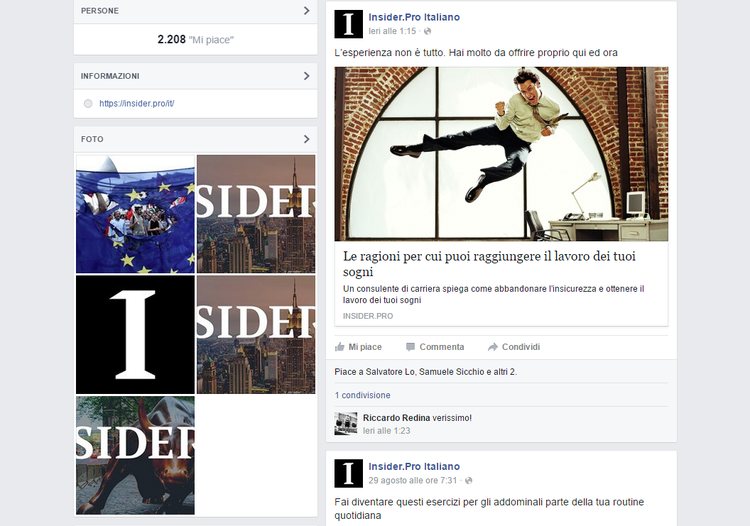Image resolution: width=750 pixels, height=526 pixels.
Task: Open article 'Le ragioni per cui puoi raggiungere'
Action: [x=489, y=264]
